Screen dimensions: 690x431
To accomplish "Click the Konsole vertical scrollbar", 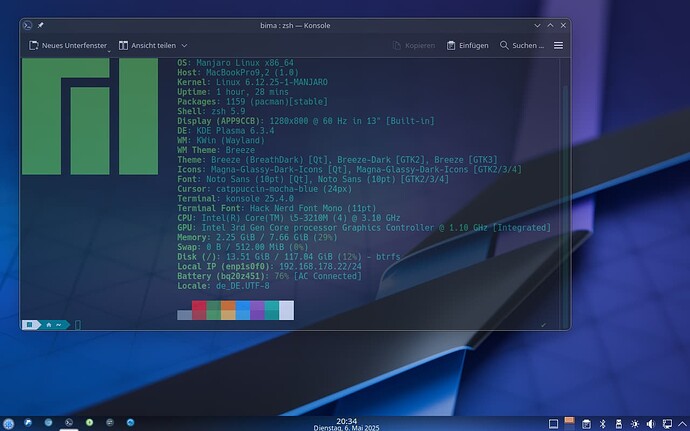I will [x=565, y=194].
